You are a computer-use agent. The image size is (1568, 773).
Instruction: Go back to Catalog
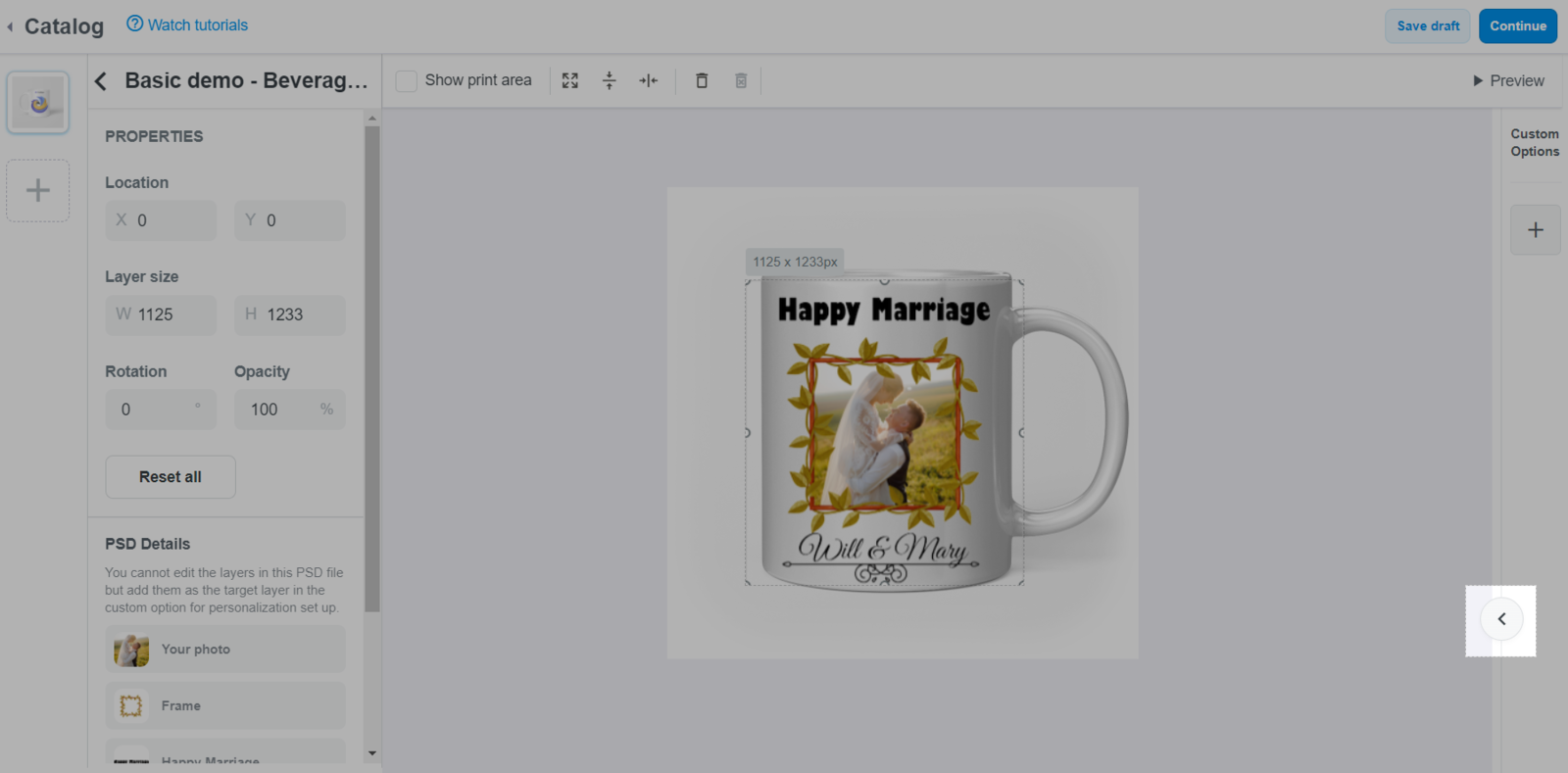point(56,26)
